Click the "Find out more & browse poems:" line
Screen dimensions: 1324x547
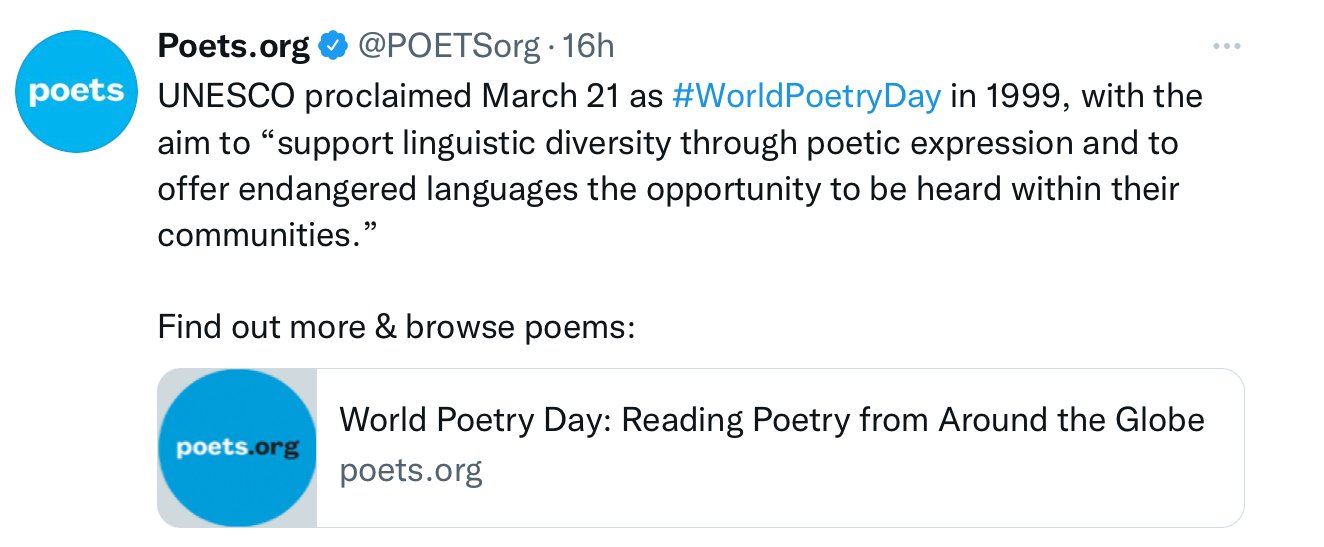(396, 326)
